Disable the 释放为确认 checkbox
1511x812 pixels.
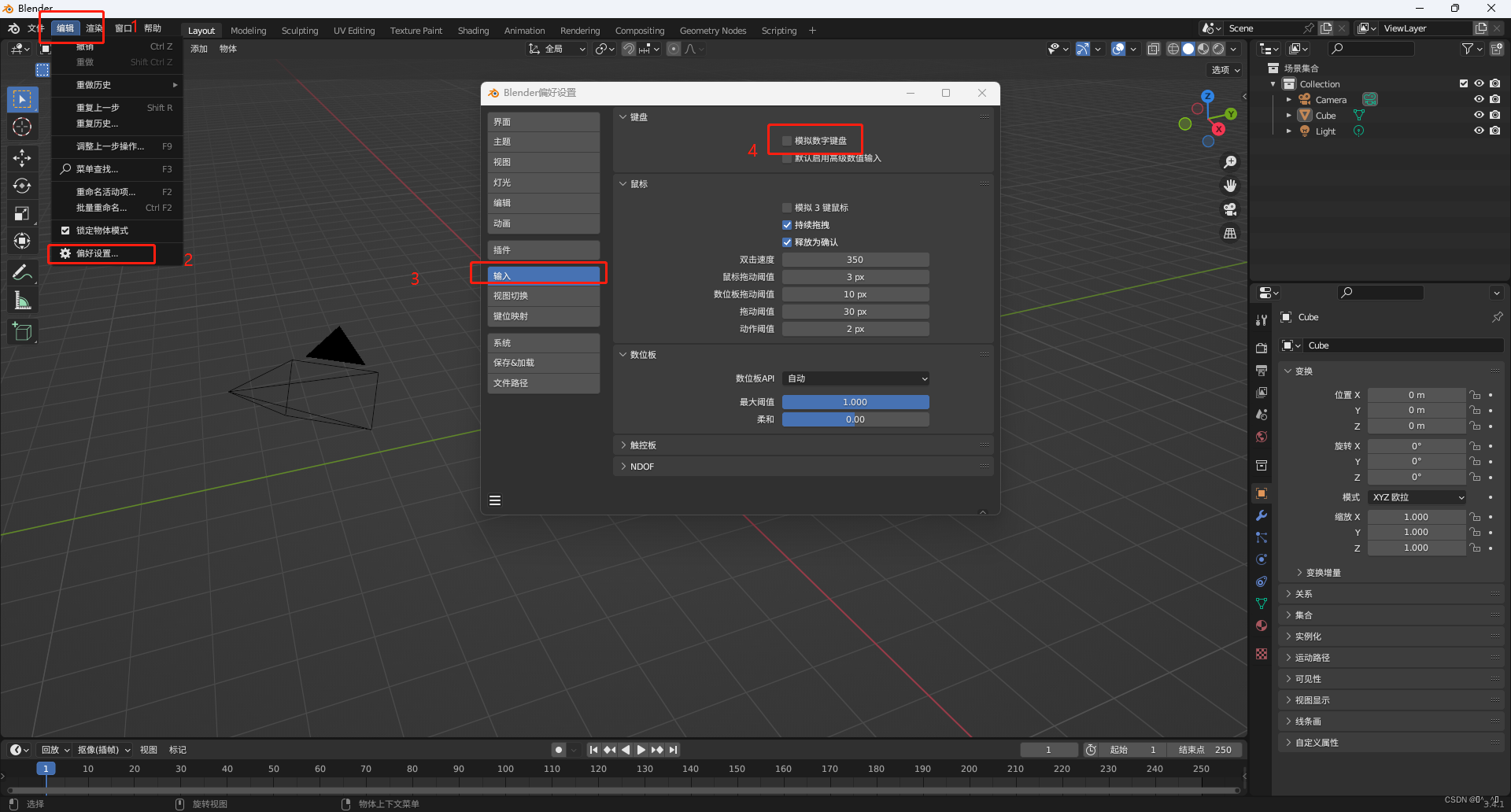[787, 242]
